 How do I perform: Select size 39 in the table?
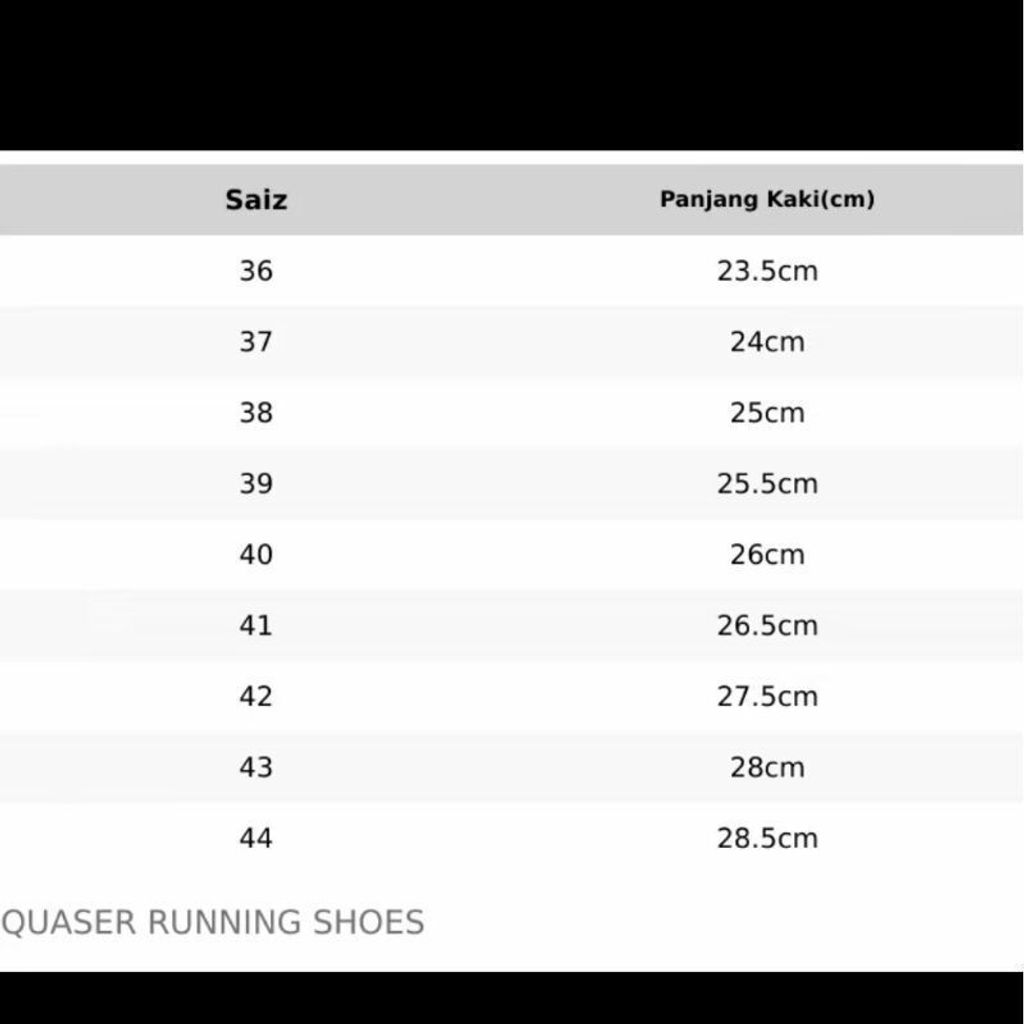tap(256, 484)
